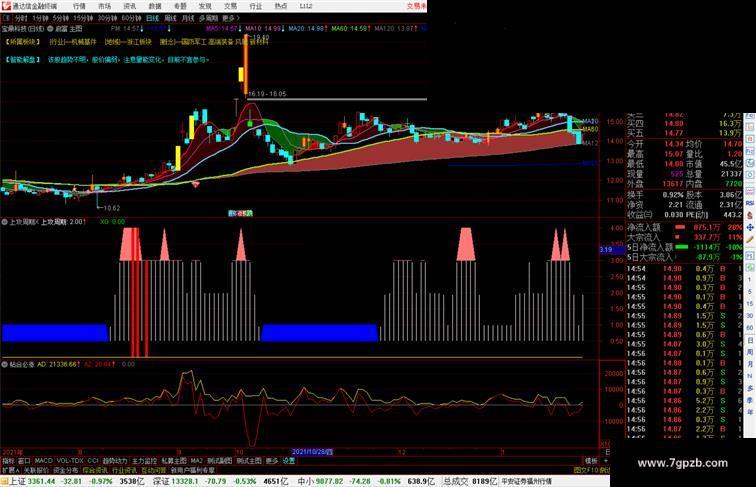The height and width of the screenshot is (487, 756).
Task: Switch chart to 1分钟 period
Action: pyautogui.click(x=40, y=18)
